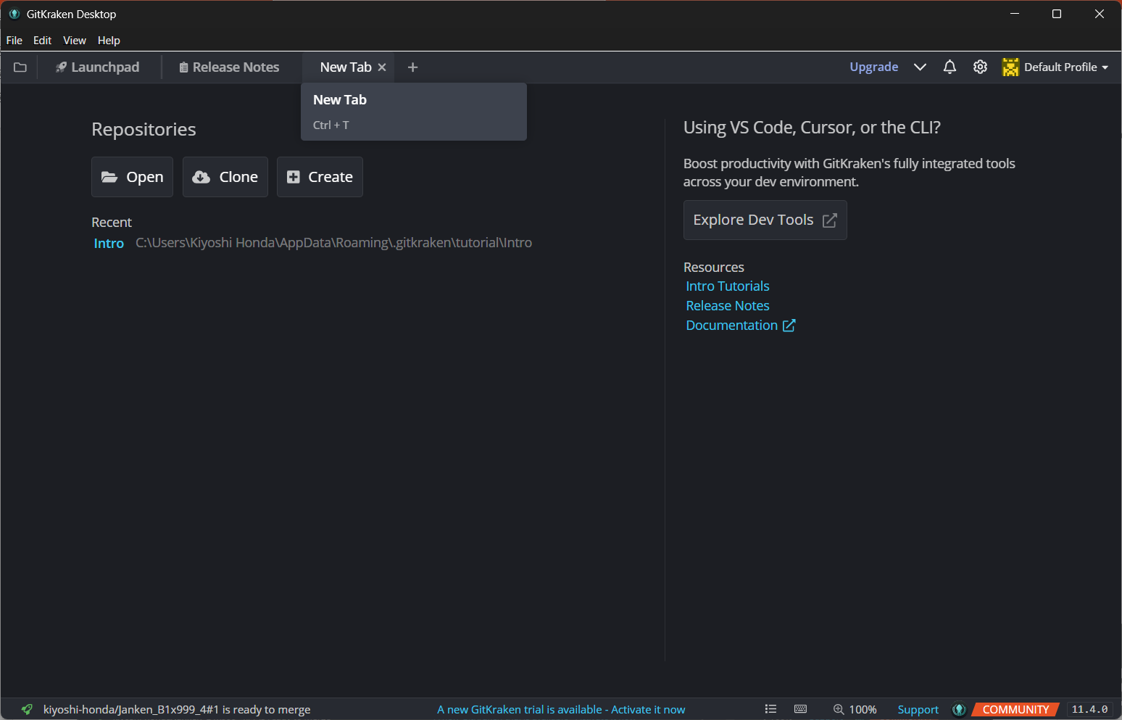Close the New Tab tab
Screen dimensions: 1122x720
pos(382,67)
